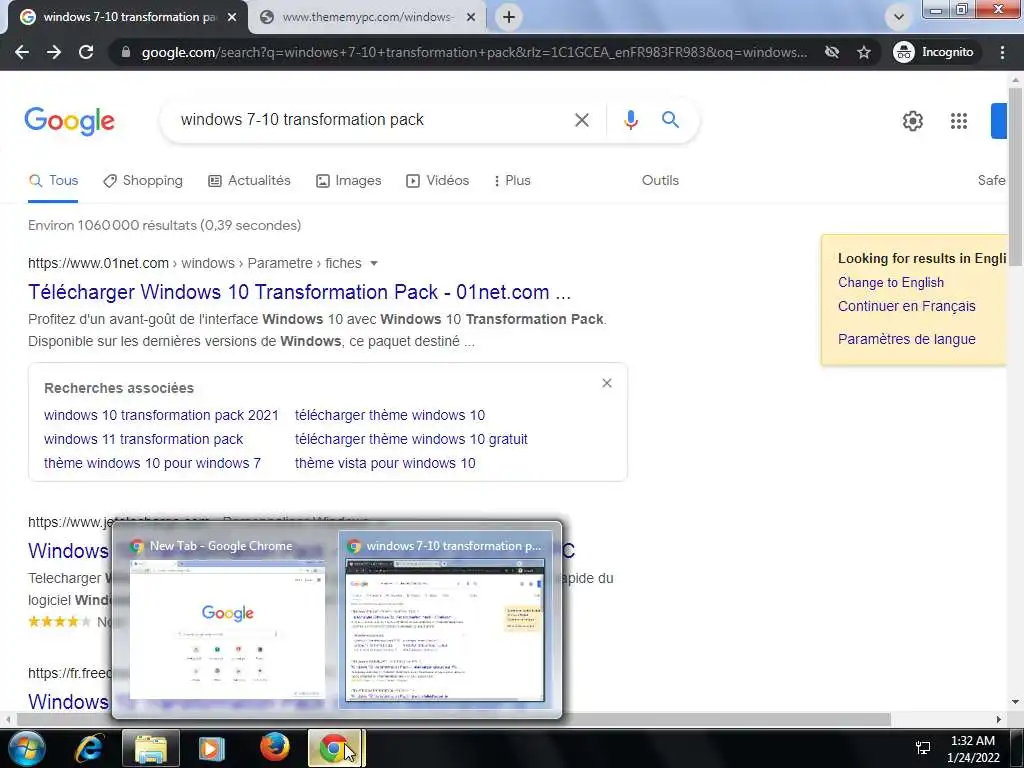Select the Tous results tab
The height and width of the screenshot is (768, 1024).
click(54, 181)
